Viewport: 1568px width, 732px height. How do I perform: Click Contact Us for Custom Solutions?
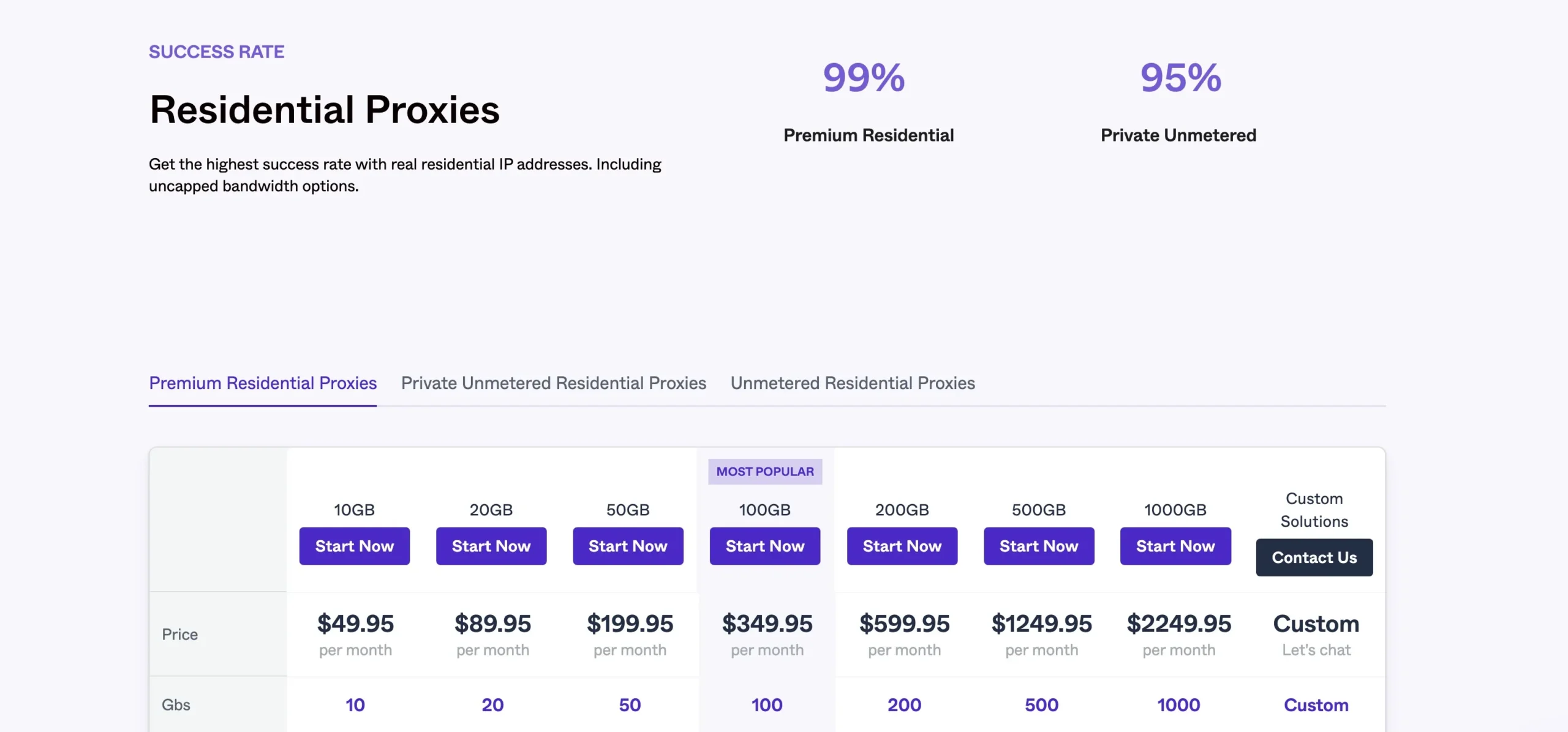coord(1314,557)
